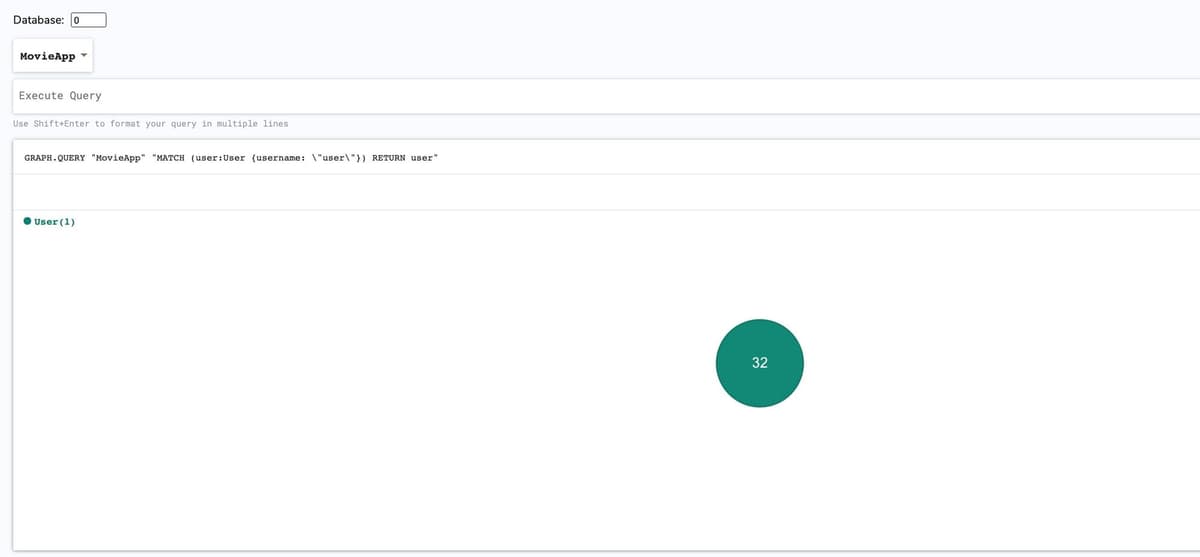Image resolution: width=1200 pixels, height=557 pixels.
Task: Select the green node labeled 32
Action: pos(759,363)
